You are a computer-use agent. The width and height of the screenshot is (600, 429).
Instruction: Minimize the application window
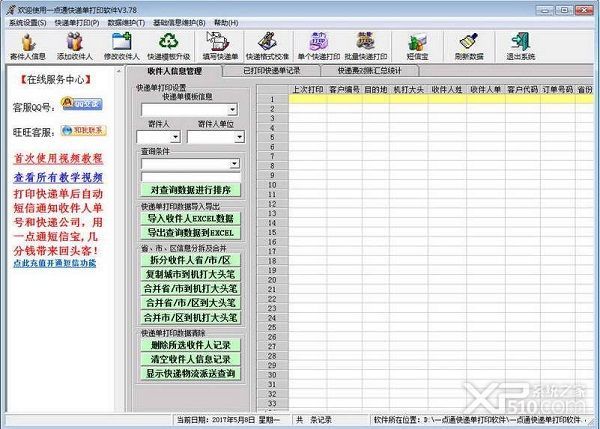[x=544, y=10]
